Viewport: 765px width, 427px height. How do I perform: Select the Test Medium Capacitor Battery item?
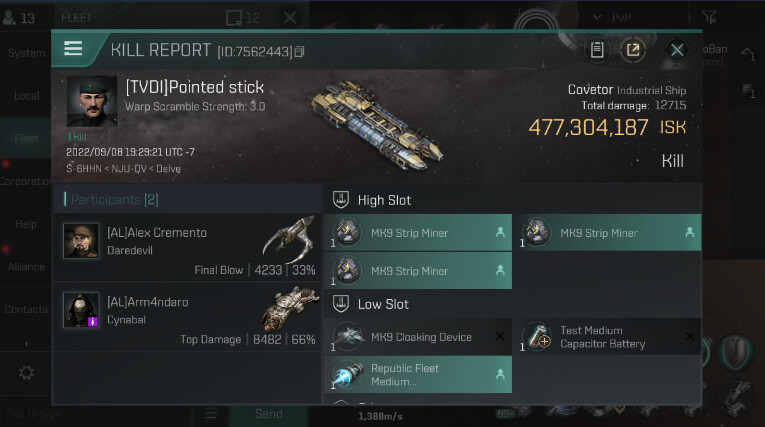[606, 337]
